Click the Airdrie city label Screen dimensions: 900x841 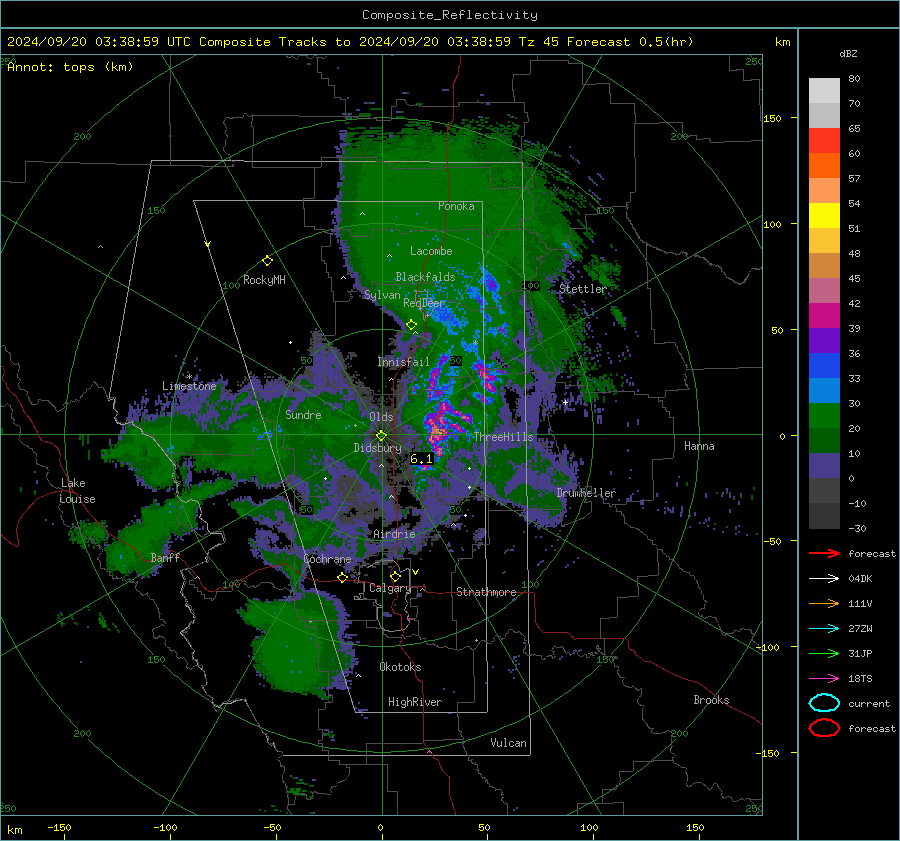coord(394,534)
